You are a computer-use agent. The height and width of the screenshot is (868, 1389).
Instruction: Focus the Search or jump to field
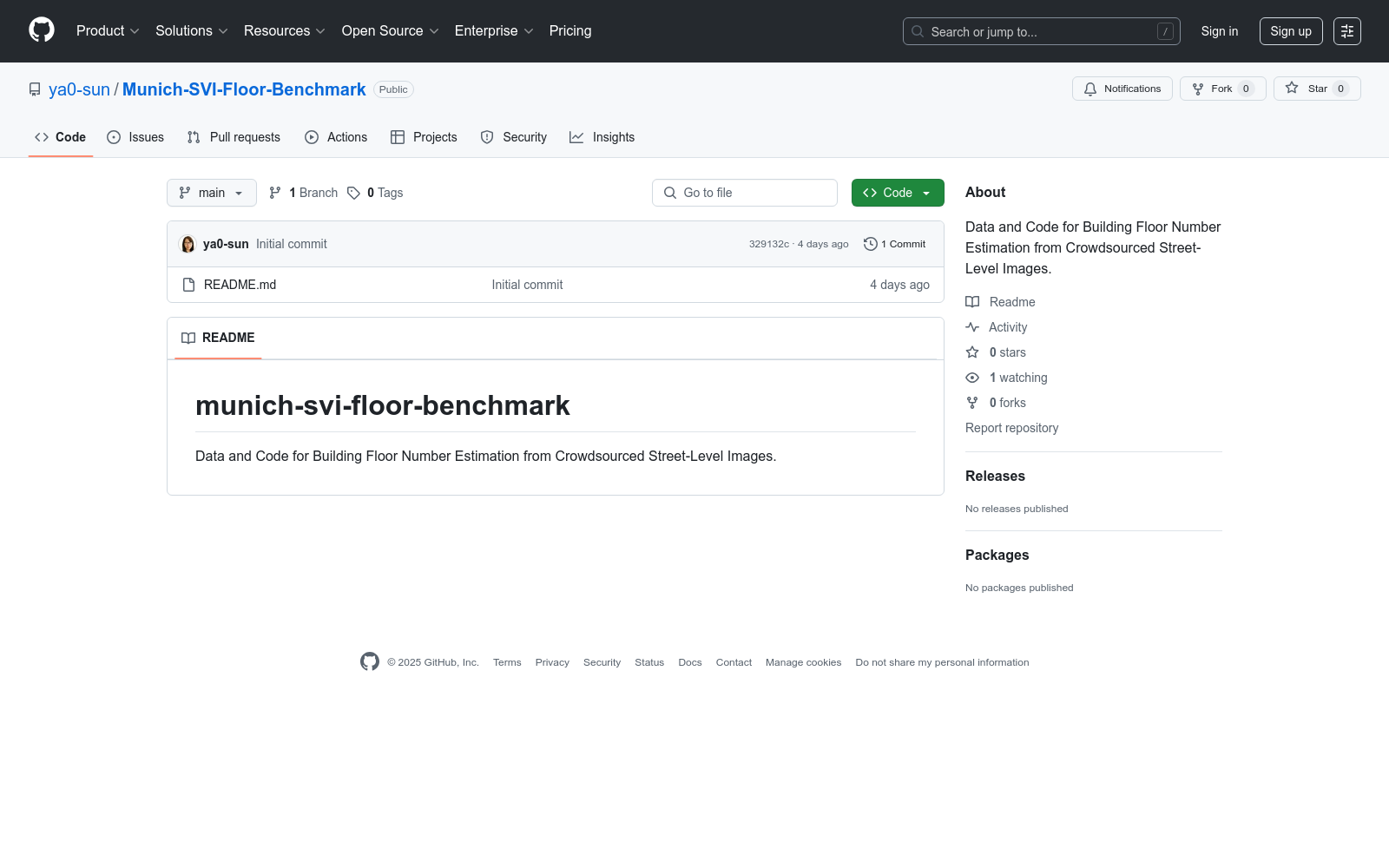pyautogui.click(x=1042, y=31)
